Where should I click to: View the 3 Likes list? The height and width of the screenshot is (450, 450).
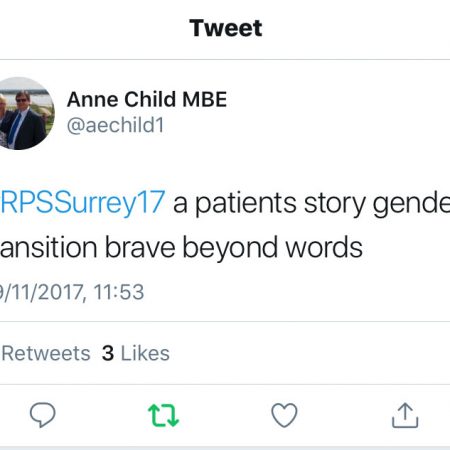point(136,353)
